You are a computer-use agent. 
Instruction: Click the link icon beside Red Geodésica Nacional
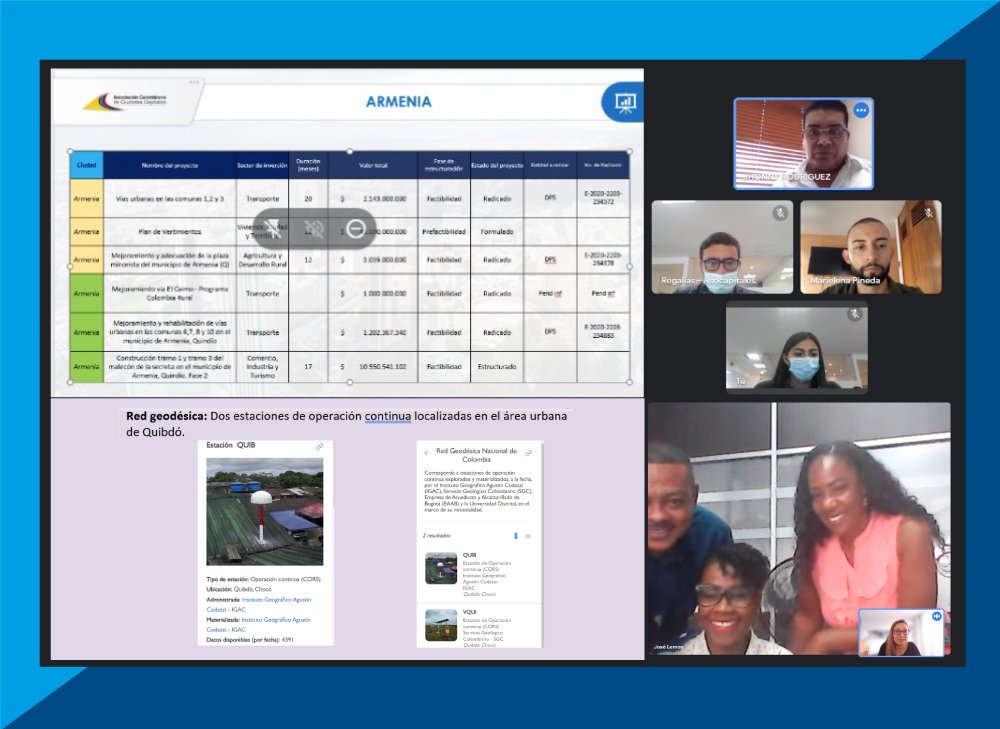(529, 453)
